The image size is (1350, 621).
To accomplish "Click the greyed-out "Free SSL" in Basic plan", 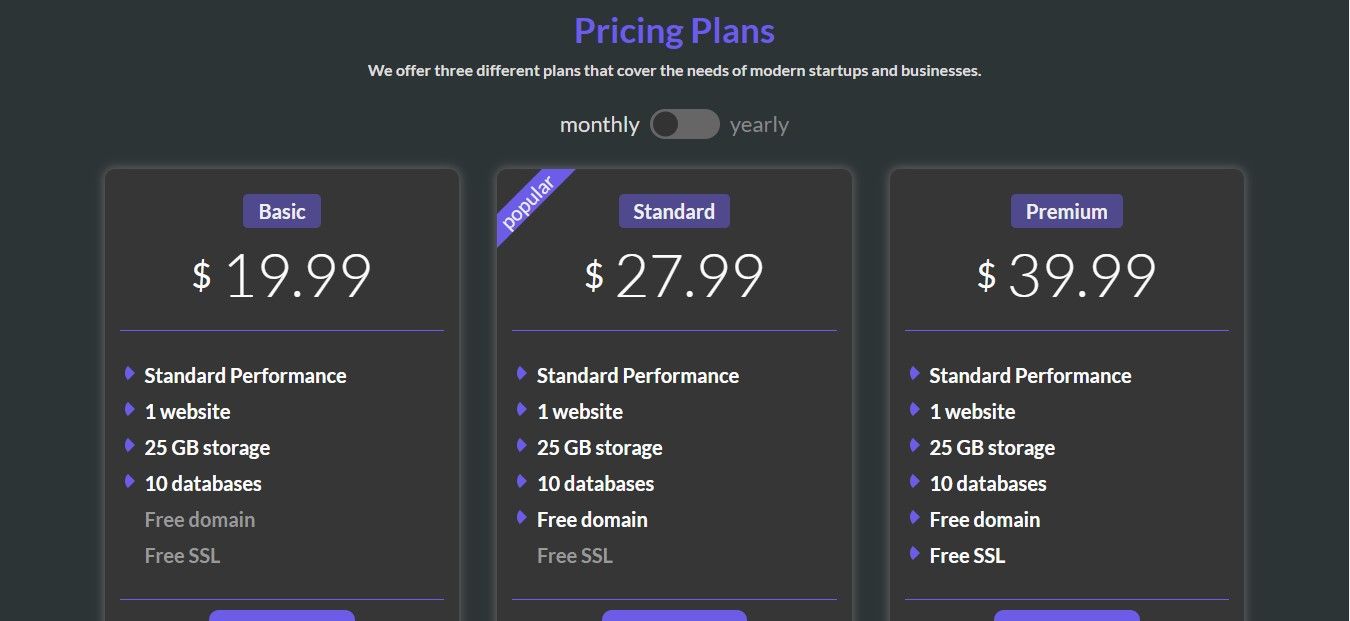I will [182, 556].
